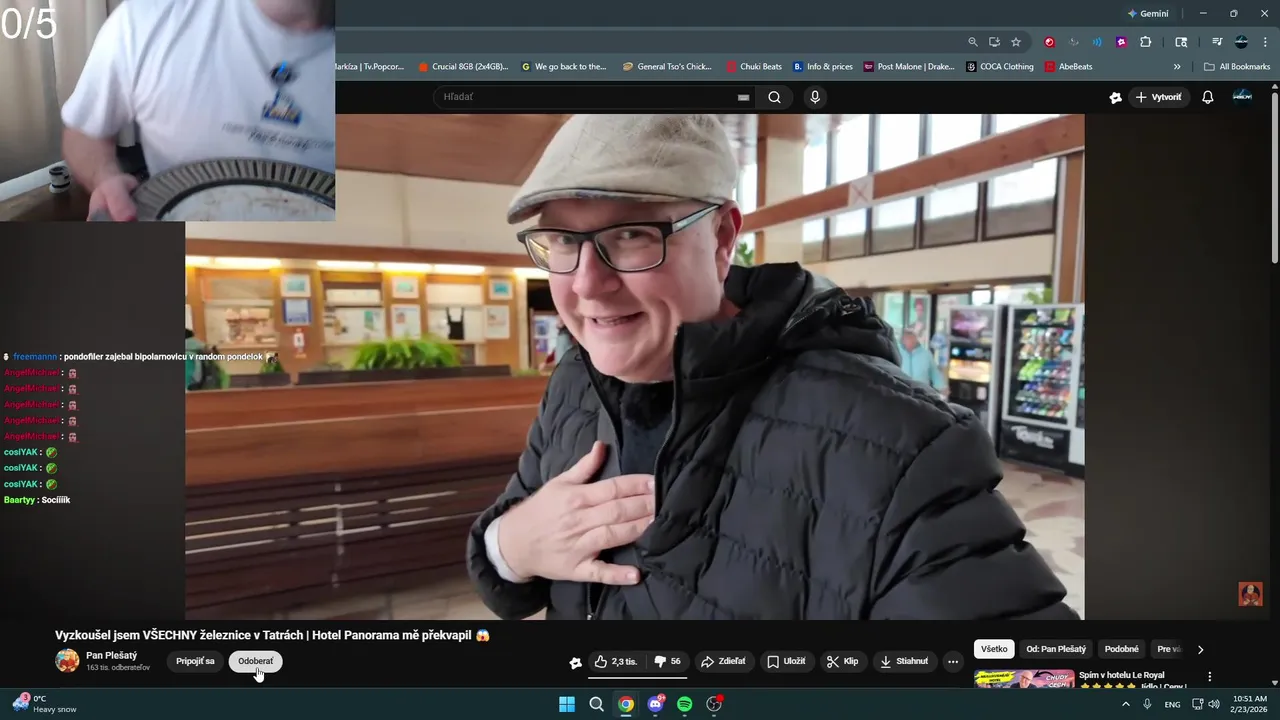Click the Odoberať subscribe button
1280x720 pixels.
(x=255, y=661)
